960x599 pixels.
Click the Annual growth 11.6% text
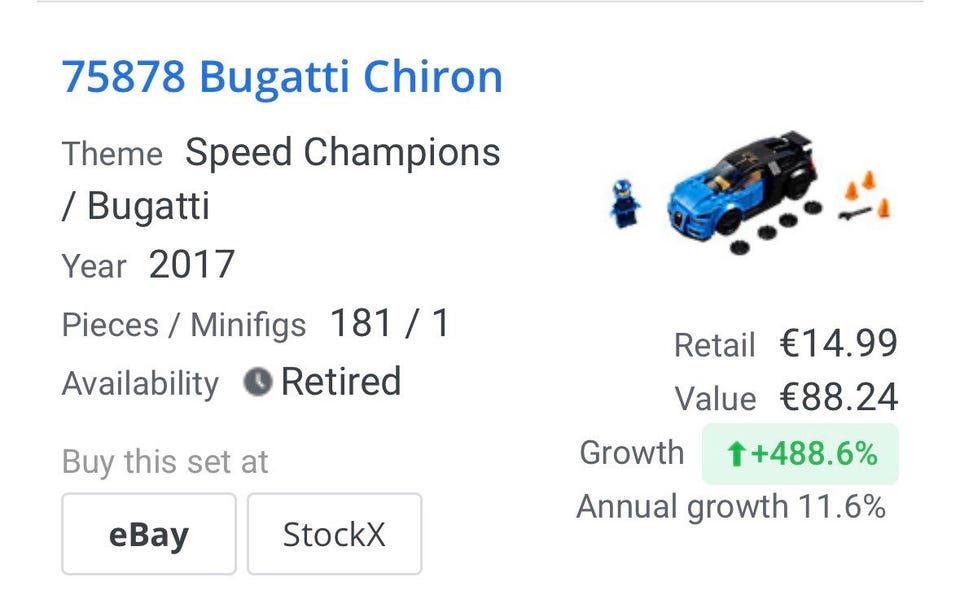pos(731,507)
